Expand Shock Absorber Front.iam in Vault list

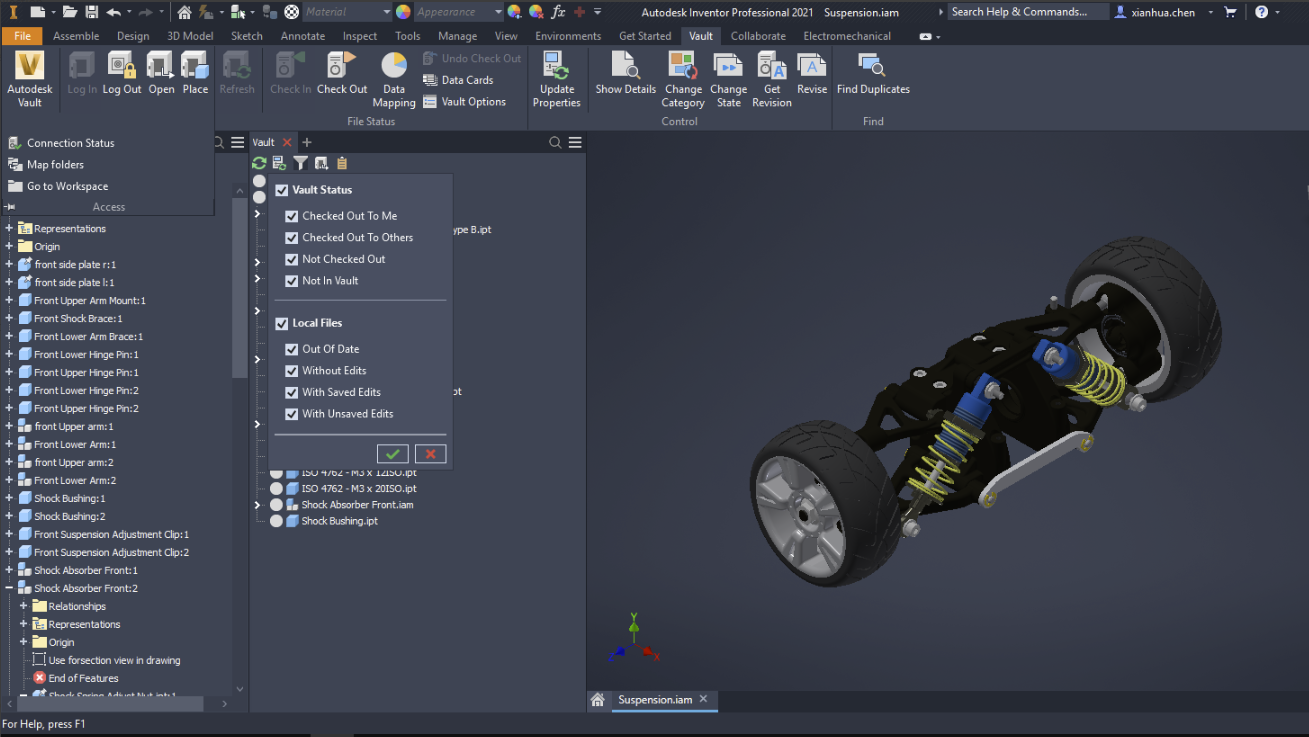tap(257, 505)
